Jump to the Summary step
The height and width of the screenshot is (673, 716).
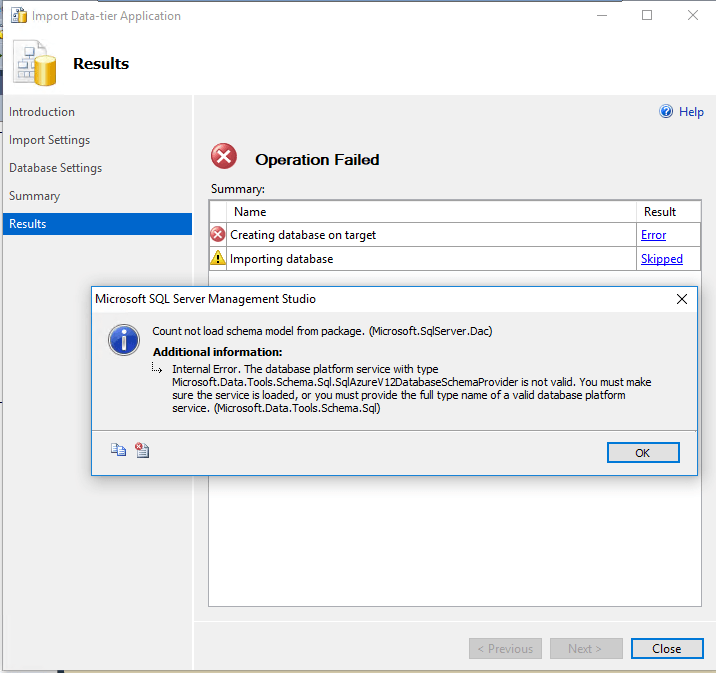coord(34,196)
